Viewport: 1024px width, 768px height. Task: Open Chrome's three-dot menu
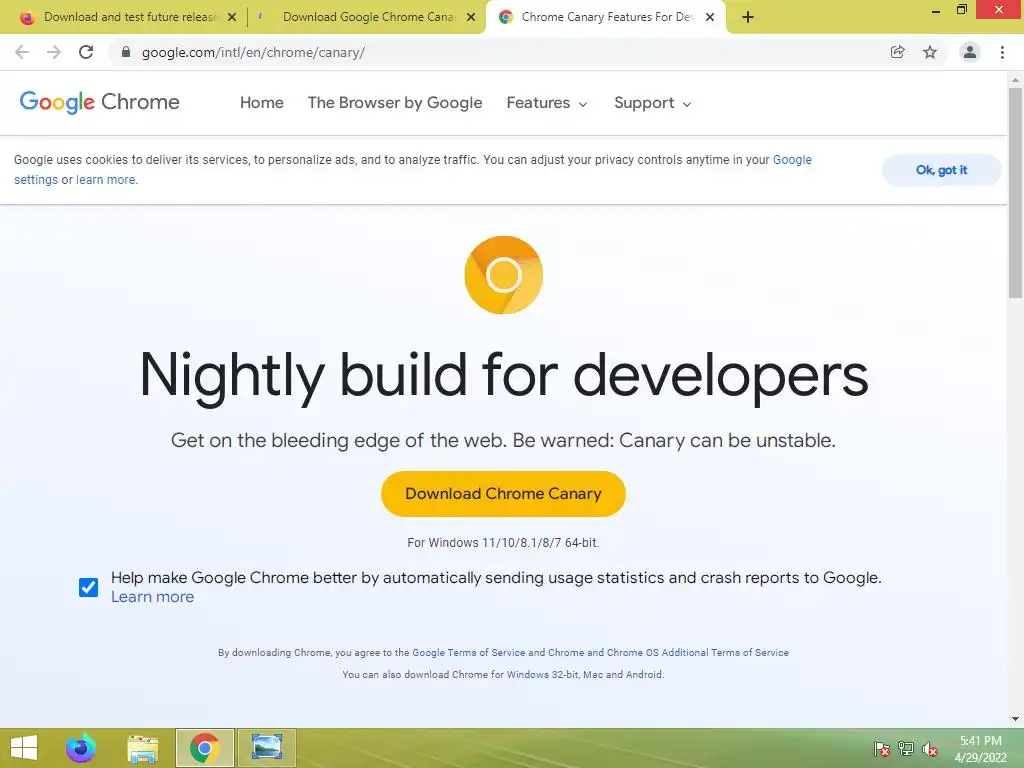1002,52
